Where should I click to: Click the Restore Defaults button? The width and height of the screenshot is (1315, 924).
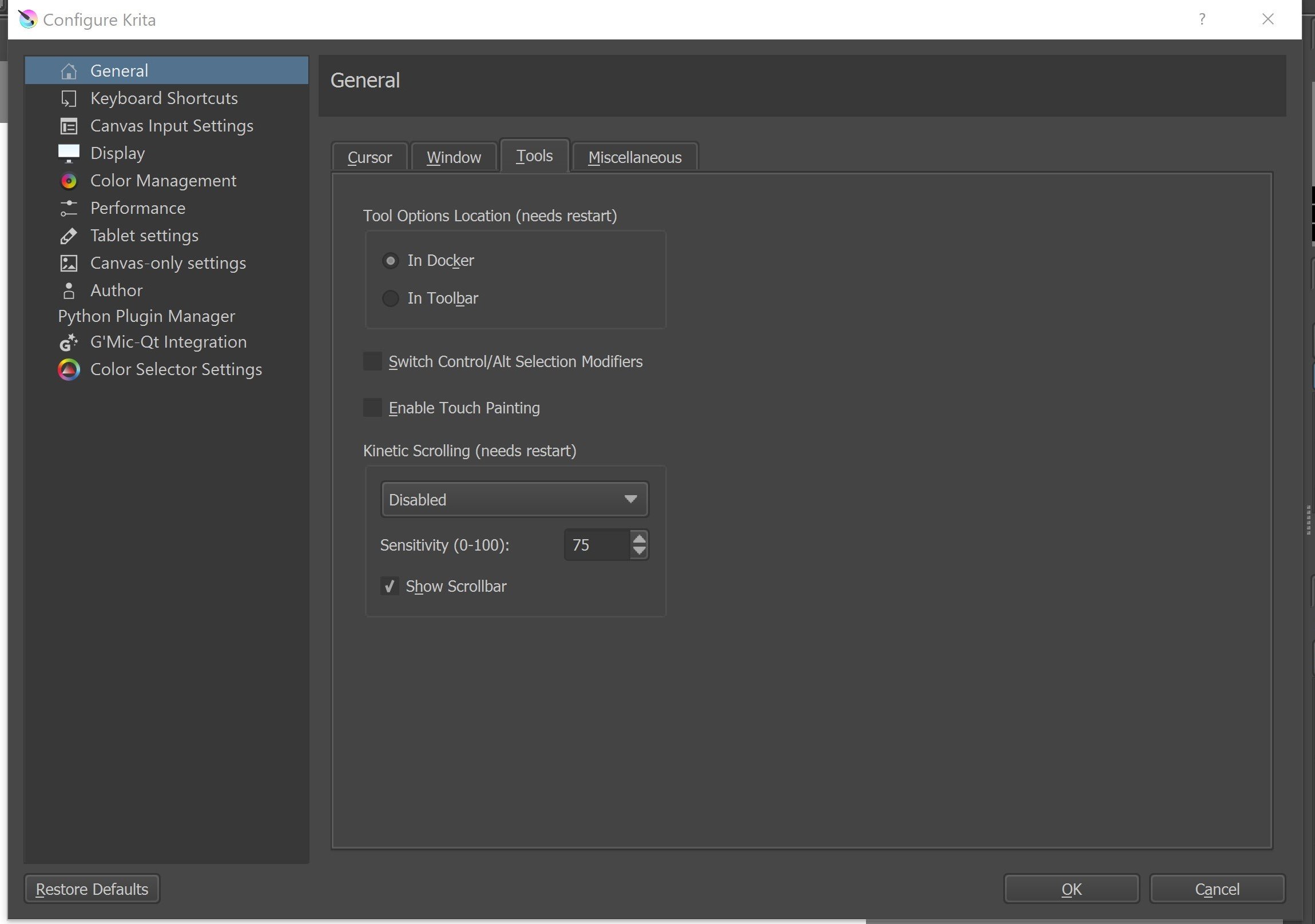pos(92,889)
